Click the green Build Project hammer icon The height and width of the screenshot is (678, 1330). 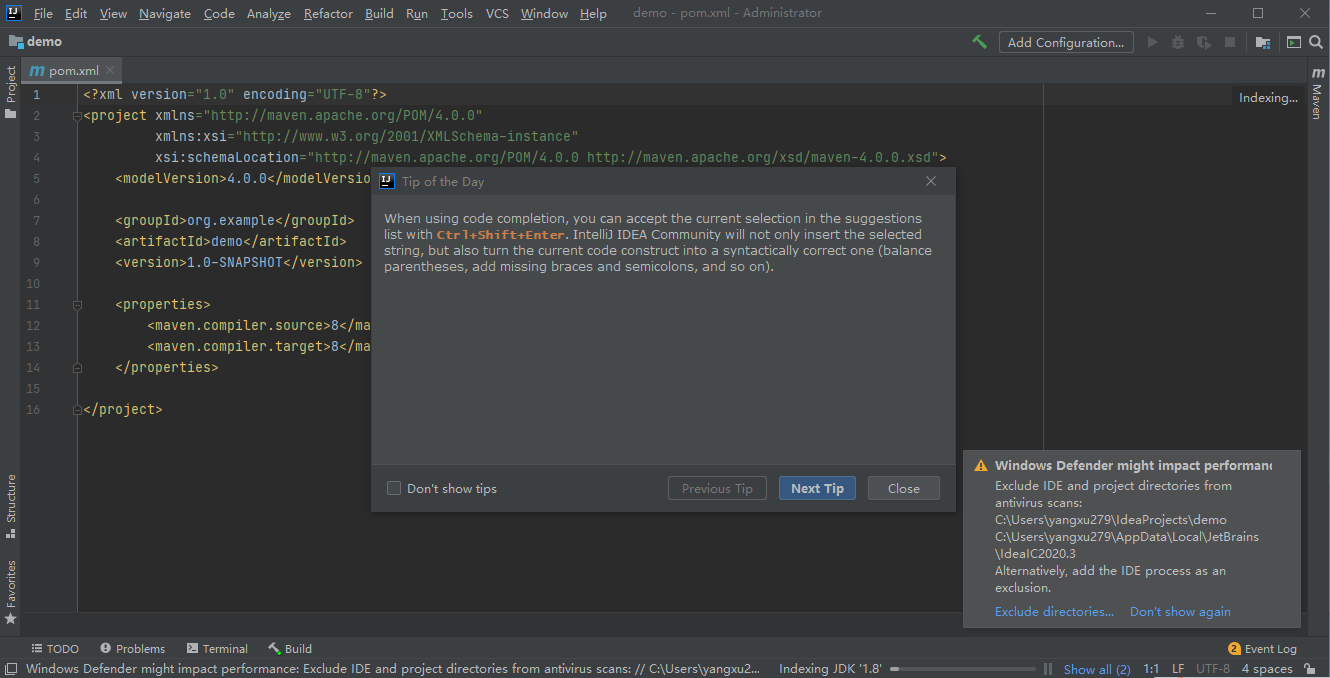(x=979, y=42)
